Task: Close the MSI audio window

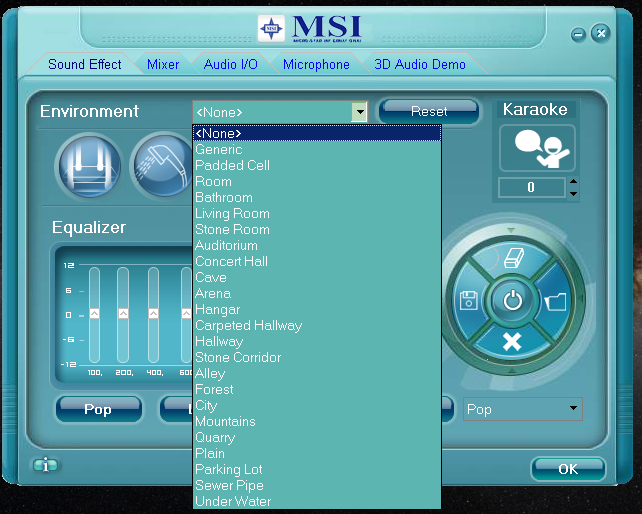Action: point(601,33)
